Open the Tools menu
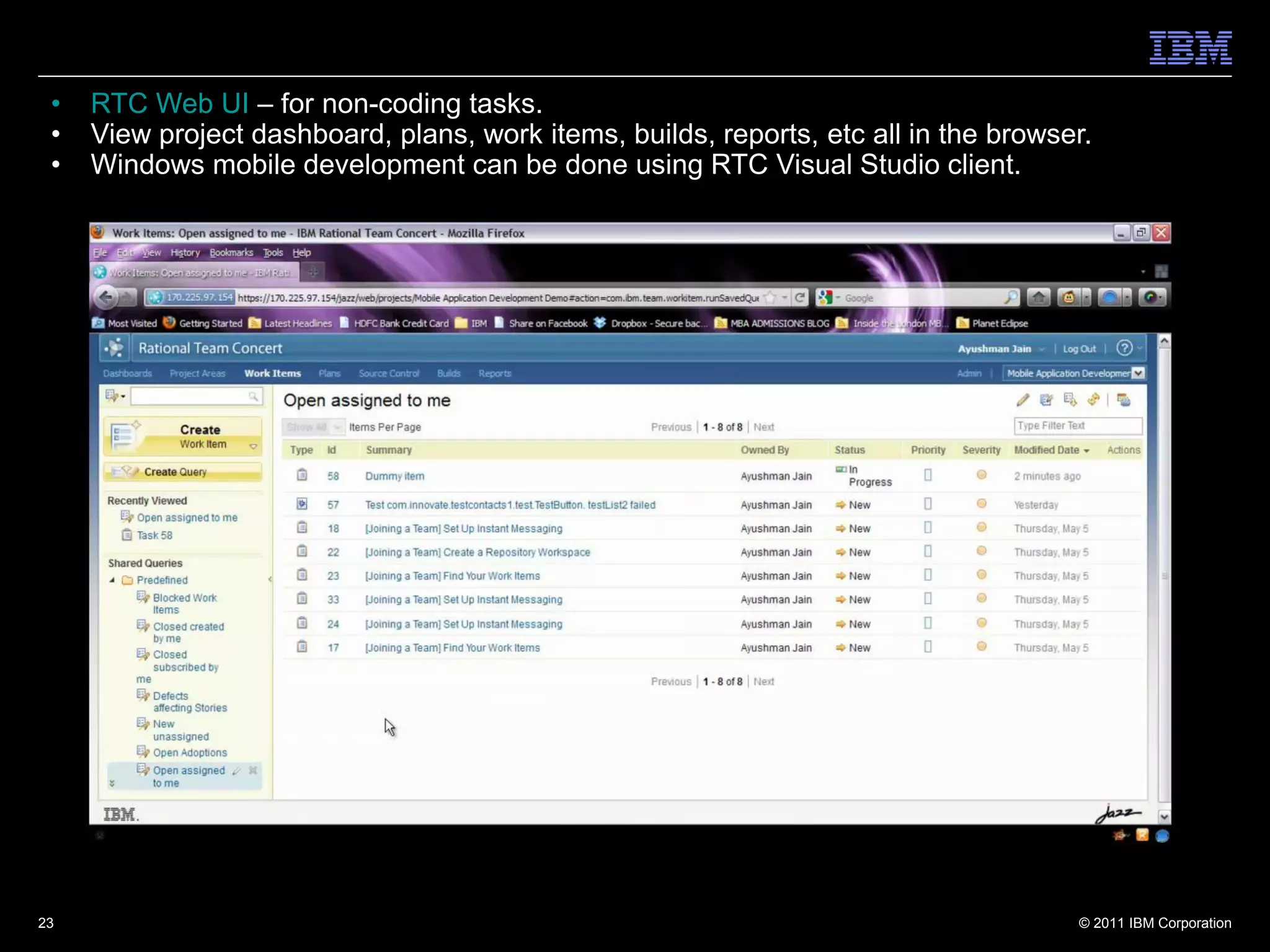This screenshot has height=952, width=1270. [273, 252]
